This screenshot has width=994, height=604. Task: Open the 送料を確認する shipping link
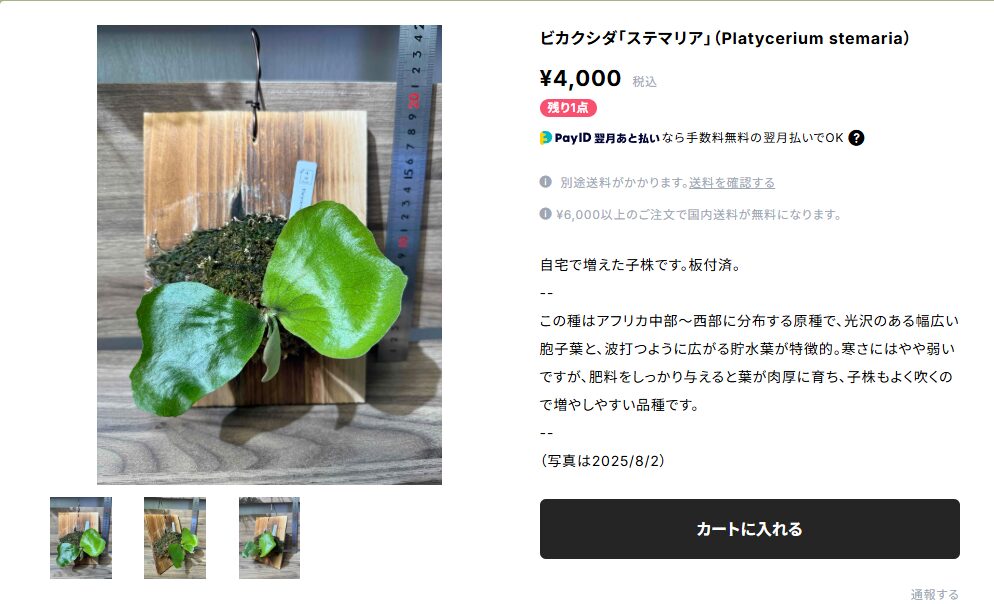click(732, 183)
